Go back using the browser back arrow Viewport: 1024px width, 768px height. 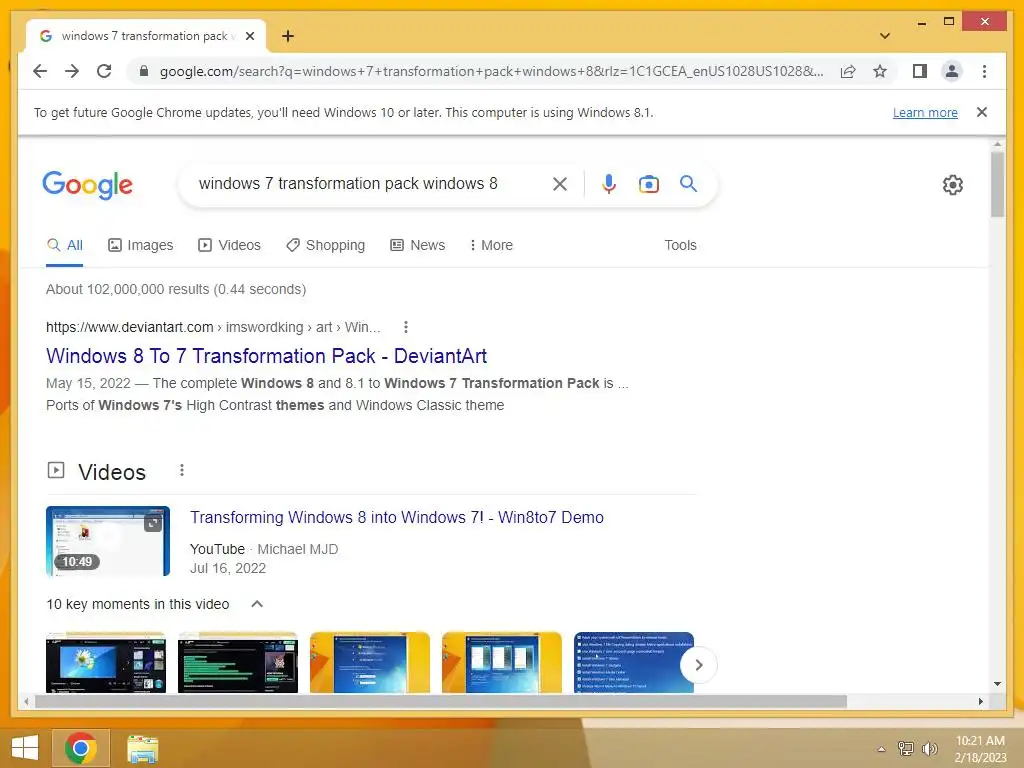[x=40, y=71]
